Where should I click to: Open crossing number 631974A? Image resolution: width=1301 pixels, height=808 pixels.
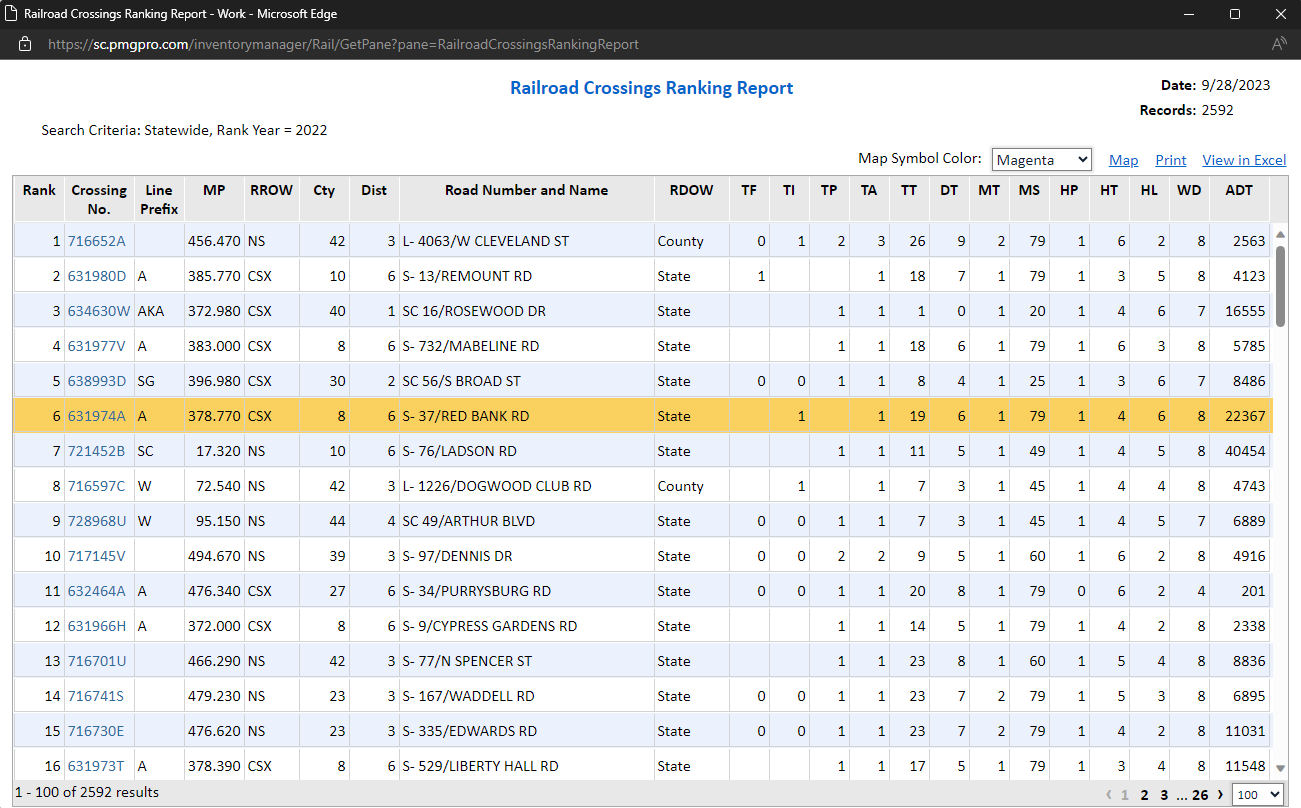pyautogui.click(x=97, y=416)
